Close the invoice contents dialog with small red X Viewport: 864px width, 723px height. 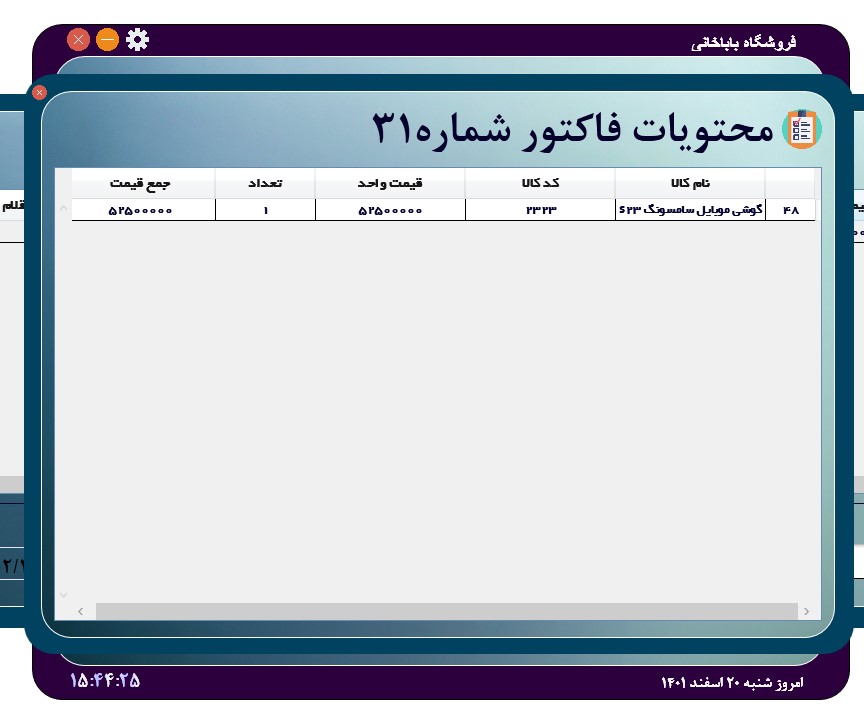pos(39,92)
